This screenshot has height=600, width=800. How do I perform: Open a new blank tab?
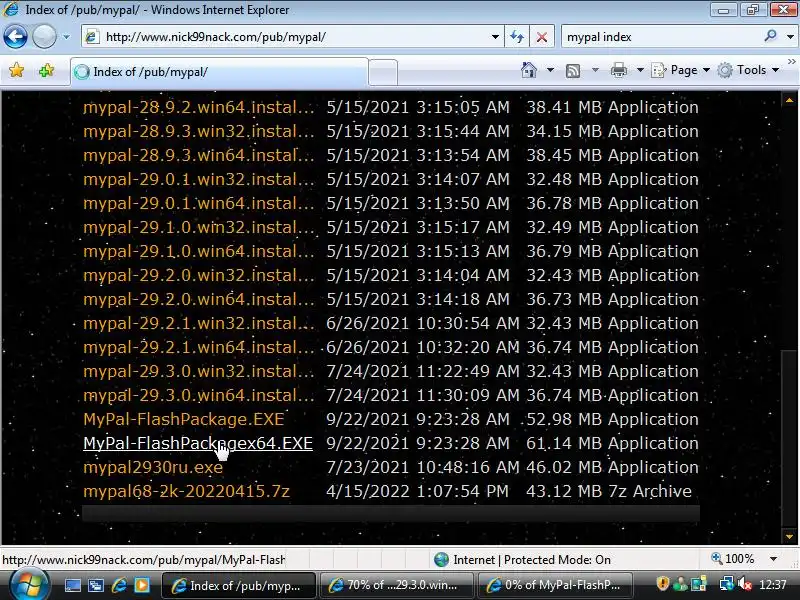tap(383, 72)
